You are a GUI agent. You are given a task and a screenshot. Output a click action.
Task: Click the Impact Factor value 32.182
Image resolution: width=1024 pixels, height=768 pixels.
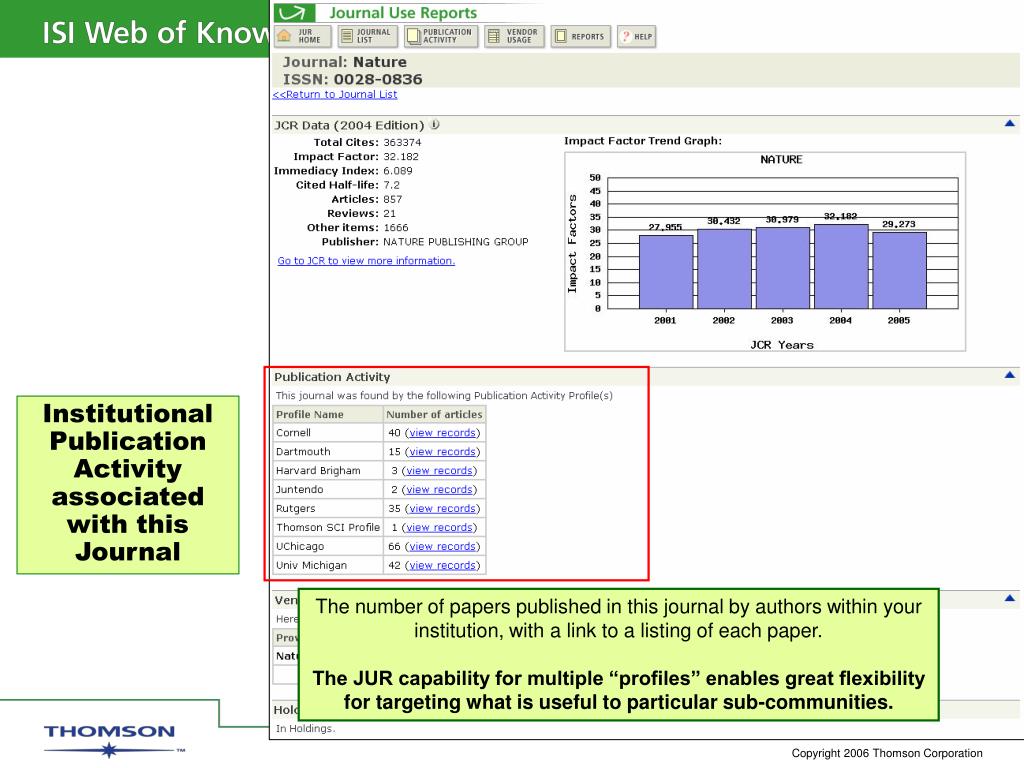tap(401, 157)
